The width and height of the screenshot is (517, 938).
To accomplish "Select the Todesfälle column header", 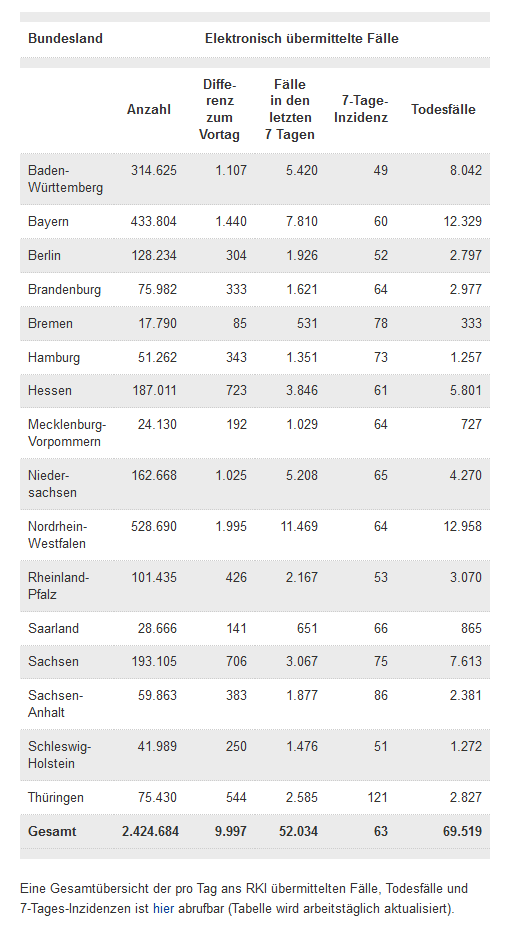I will [443, 109].
